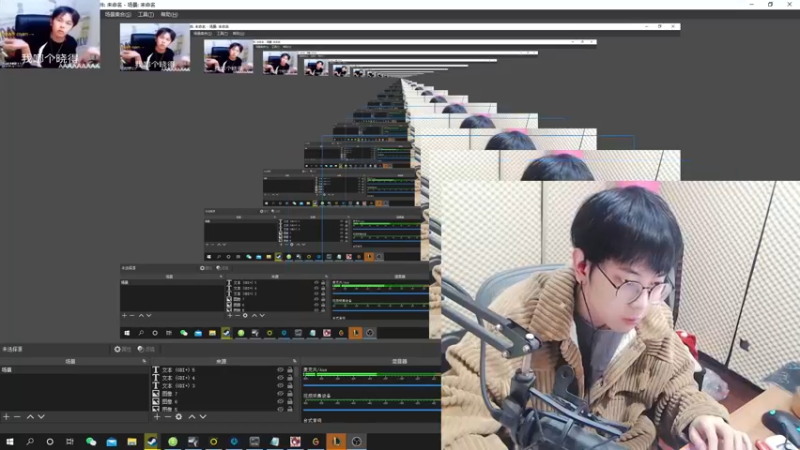The image size is (800, 450).
Task: Add a scene with the plus icon under the main 场景 list
Action: (6, 417)
